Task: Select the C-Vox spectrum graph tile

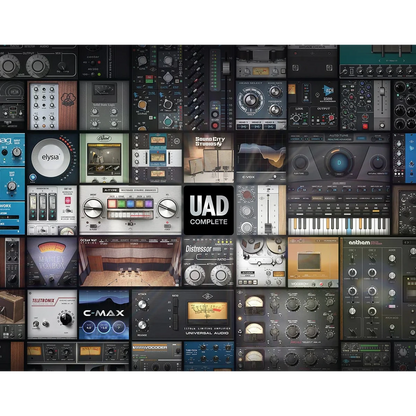Action: pos(261,158)
